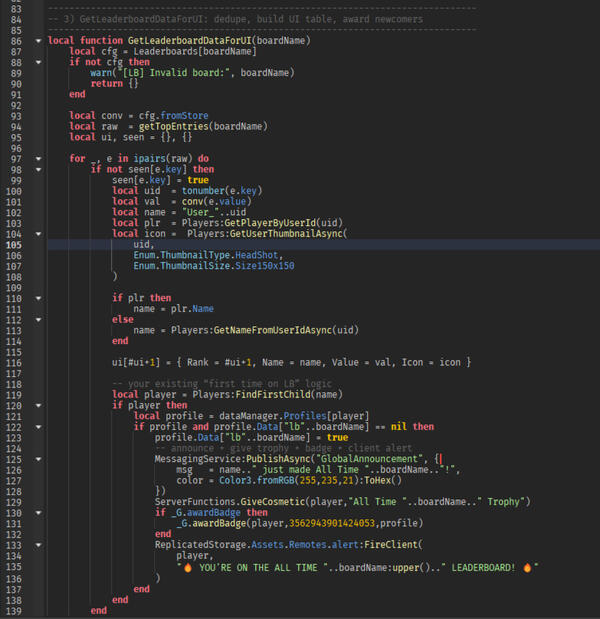The height and width of the screenshot is (619, 600).
Task: Click 'ReplicatedStorage.Assets.Remotes.alert' on line 133
Action: [256, 545]
